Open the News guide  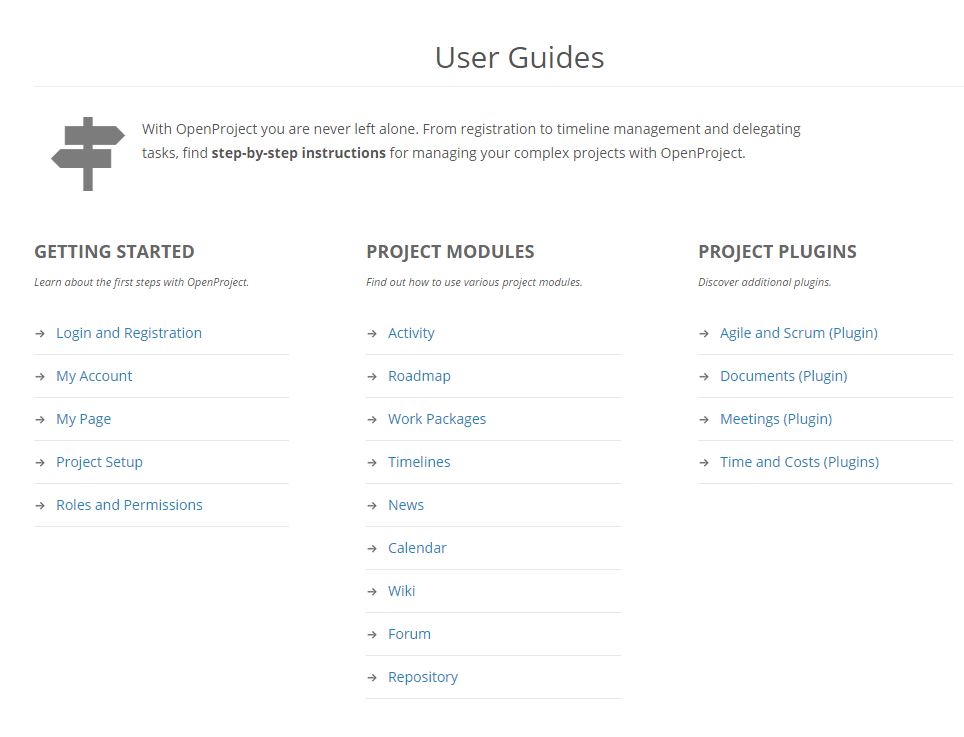pyautogui.click(x=405, y=504)
